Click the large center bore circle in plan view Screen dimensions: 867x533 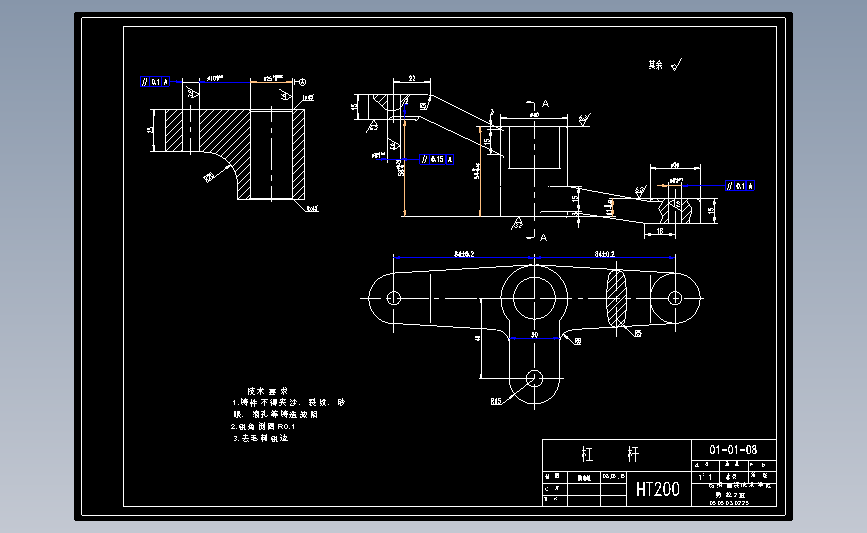(535, 298)
